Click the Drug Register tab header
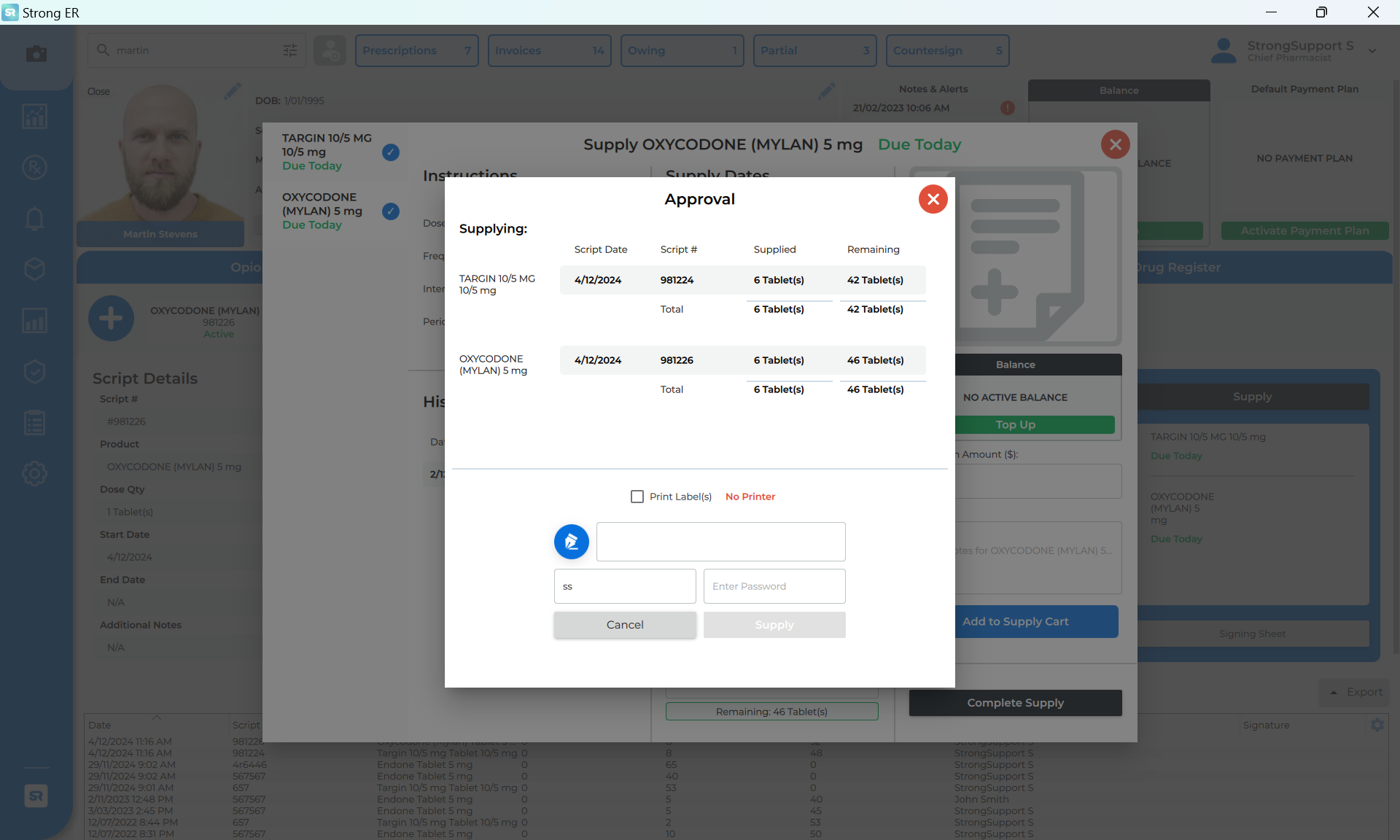 1178,268
